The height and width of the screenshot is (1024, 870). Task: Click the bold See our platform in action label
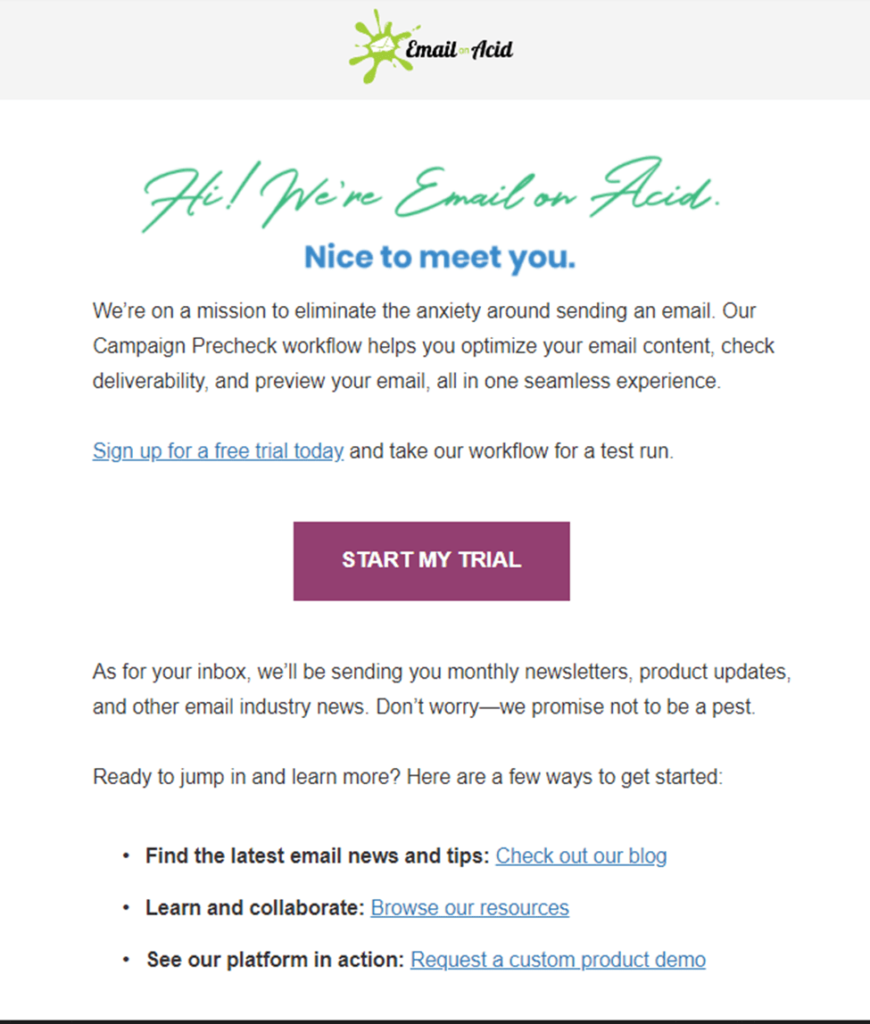click(x=276, y=959)
